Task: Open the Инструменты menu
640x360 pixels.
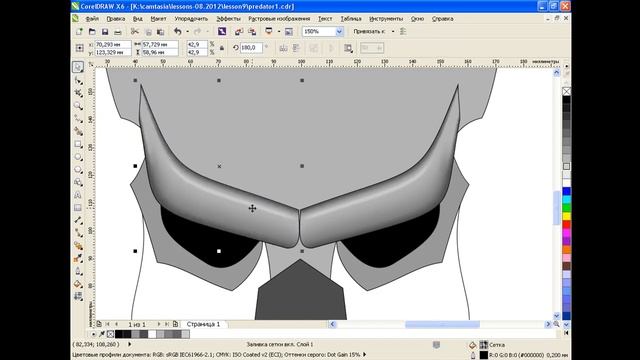Action: pos(386,19)
